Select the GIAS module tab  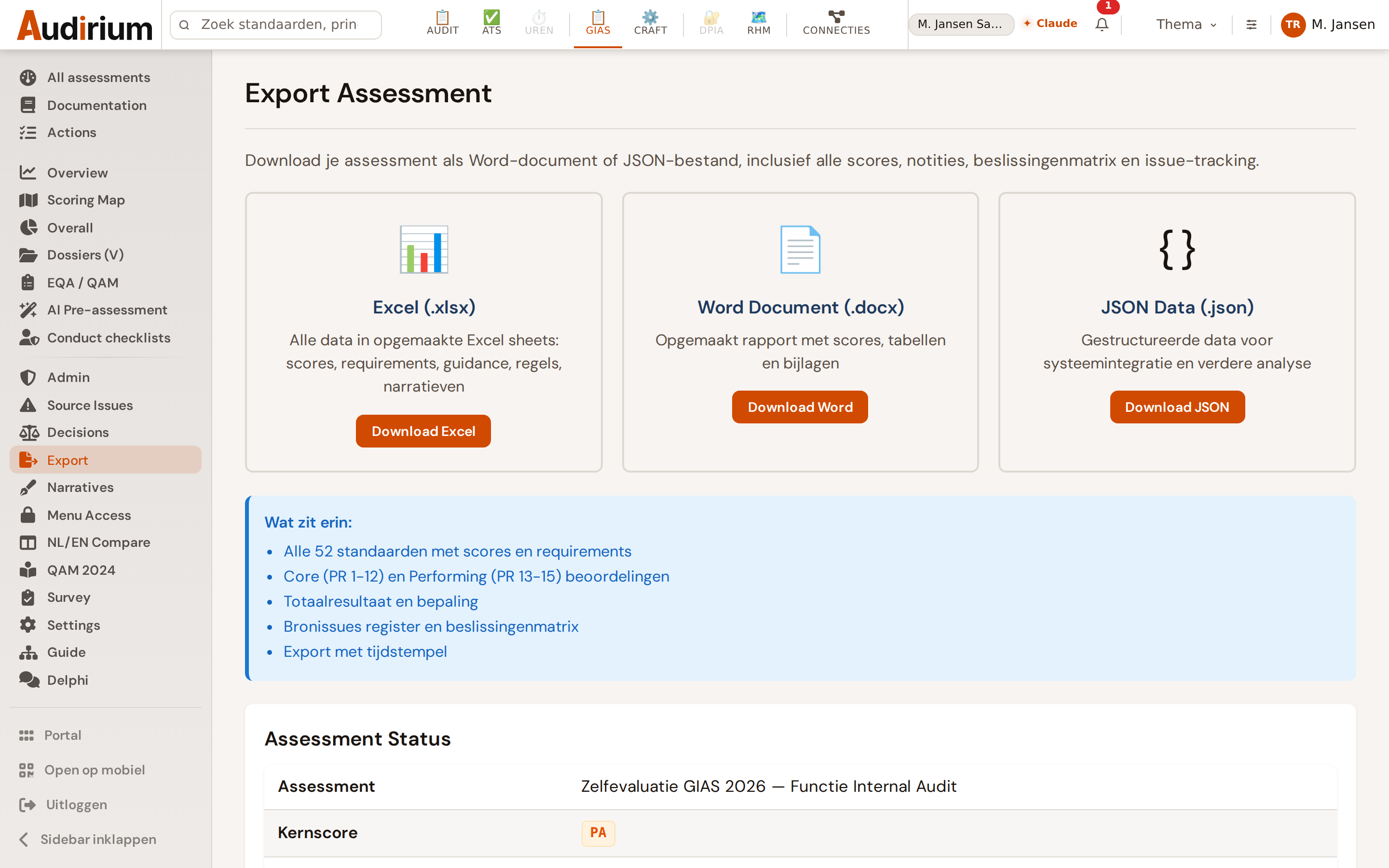tap(598, 24)
